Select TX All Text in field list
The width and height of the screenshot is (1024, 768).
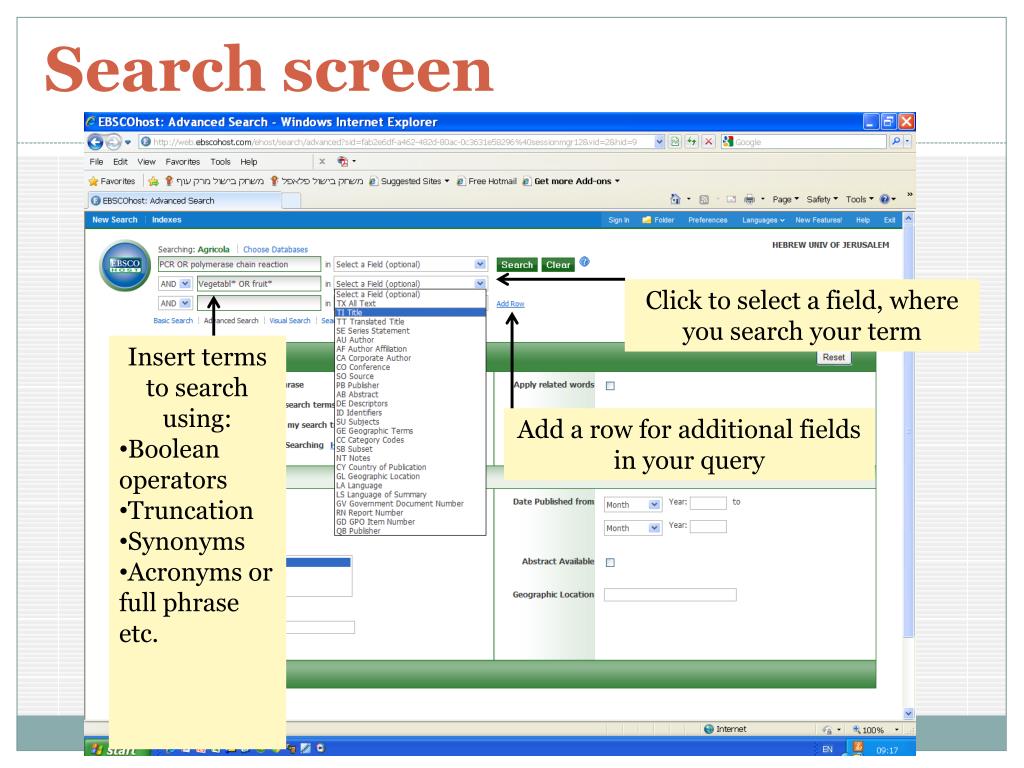point(410,304)
